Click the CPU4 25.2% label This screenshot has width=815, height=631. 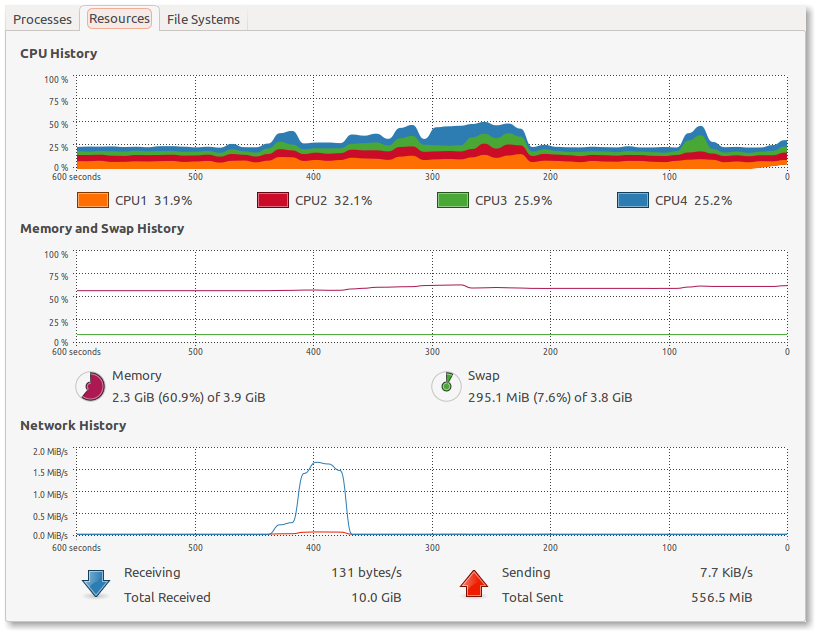(x=693, y=201)
